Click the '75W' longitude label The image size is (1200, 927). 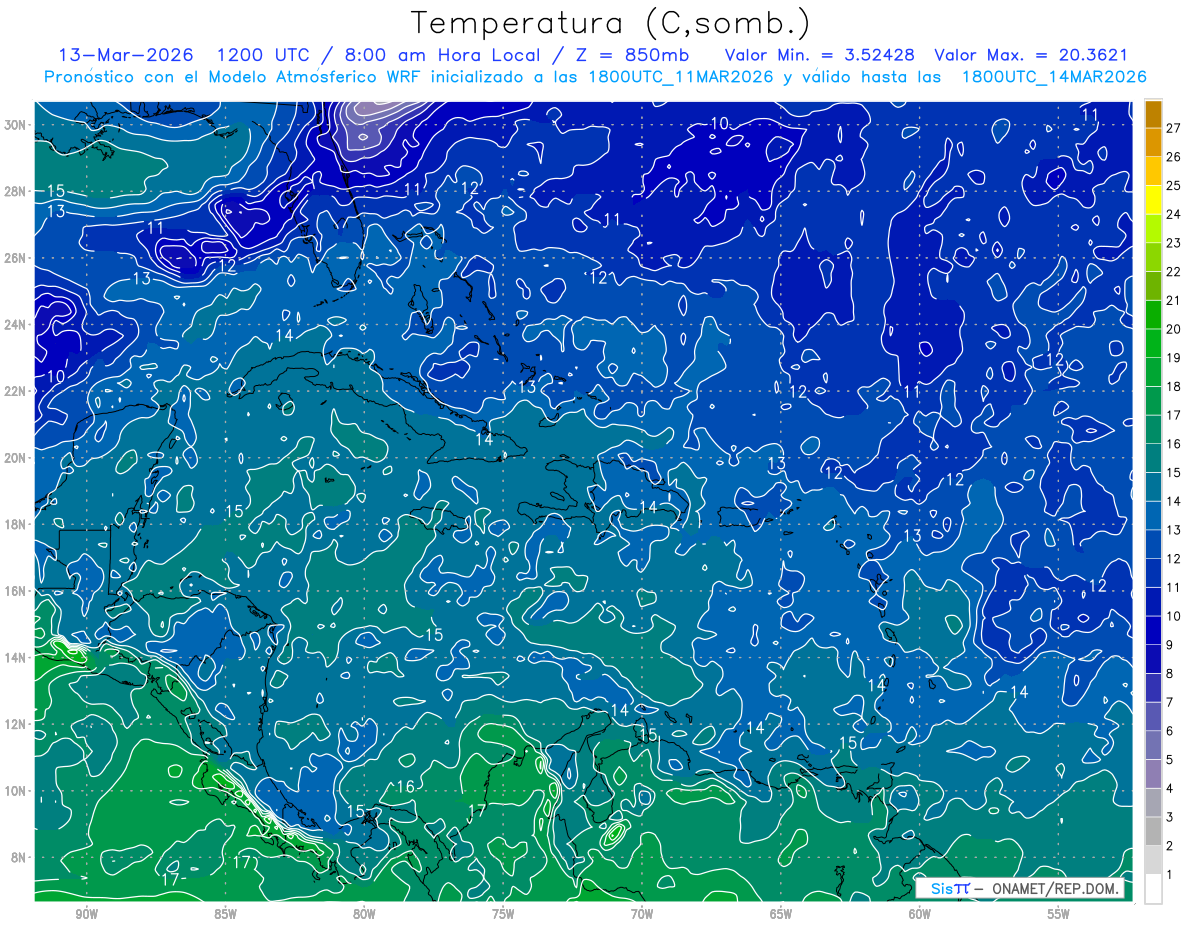tap(503, 914)
